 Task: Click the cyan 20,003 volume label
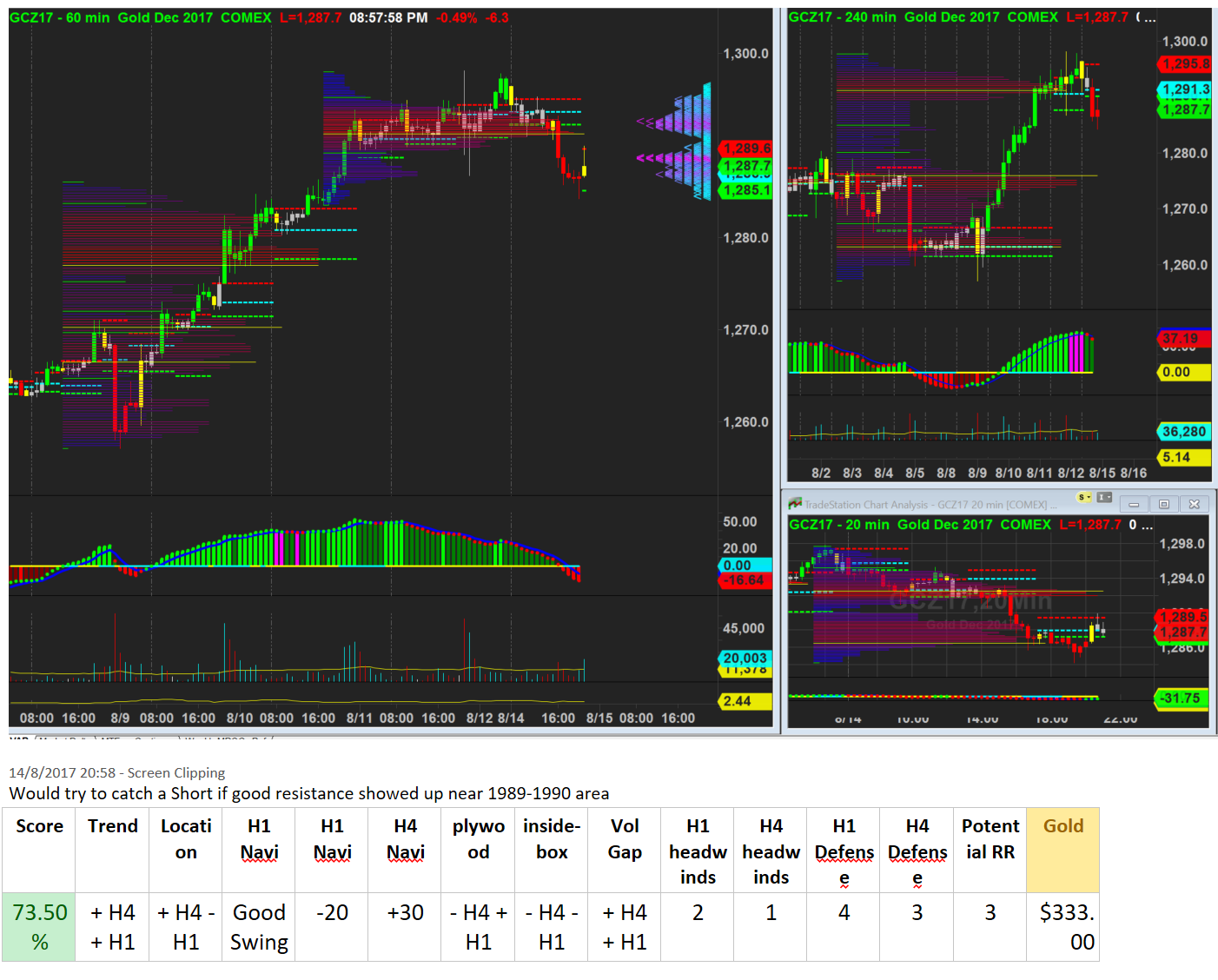(x=745, y=659)
